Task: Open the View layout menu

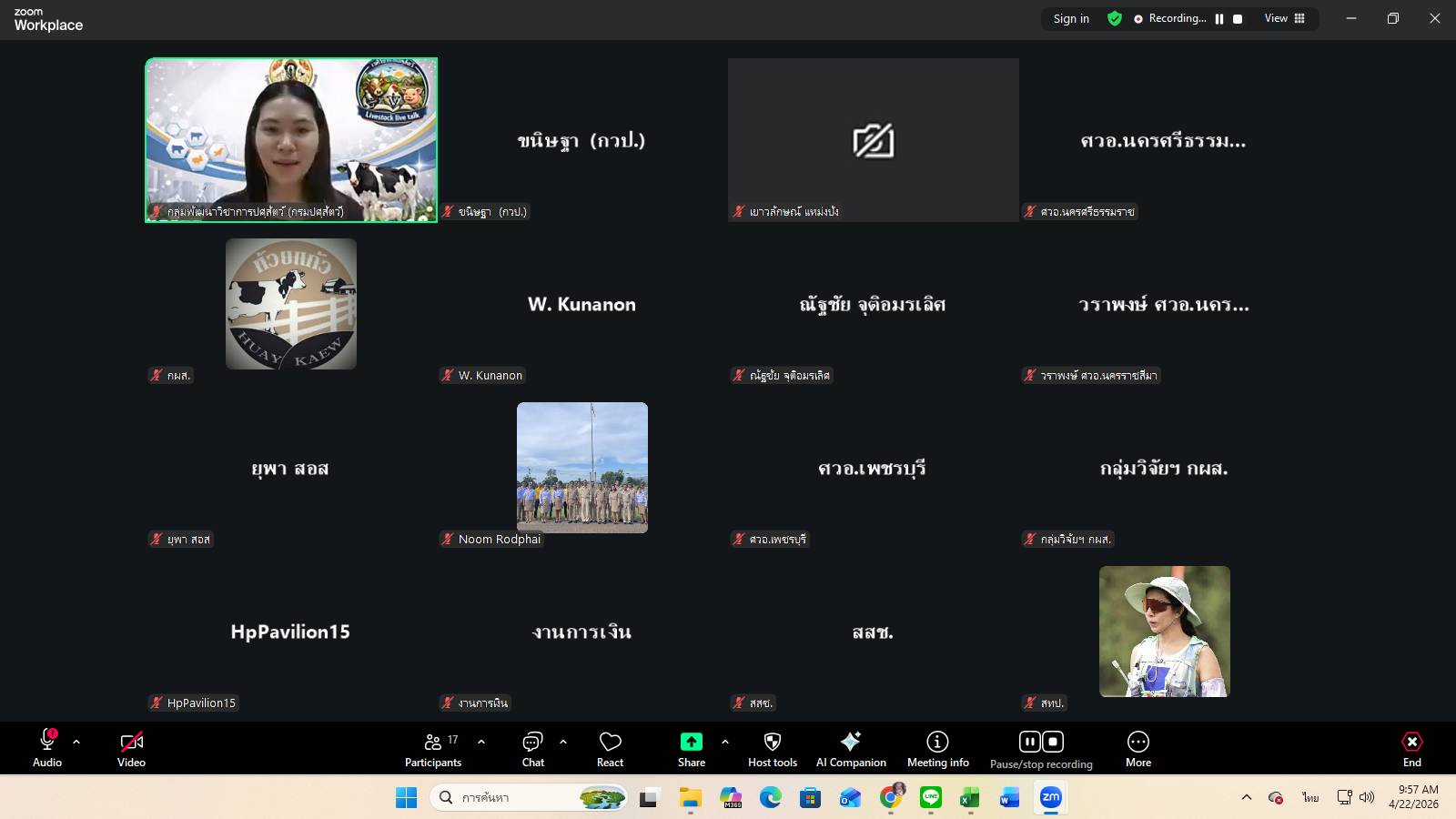Action: click(x=1284, y=18)
